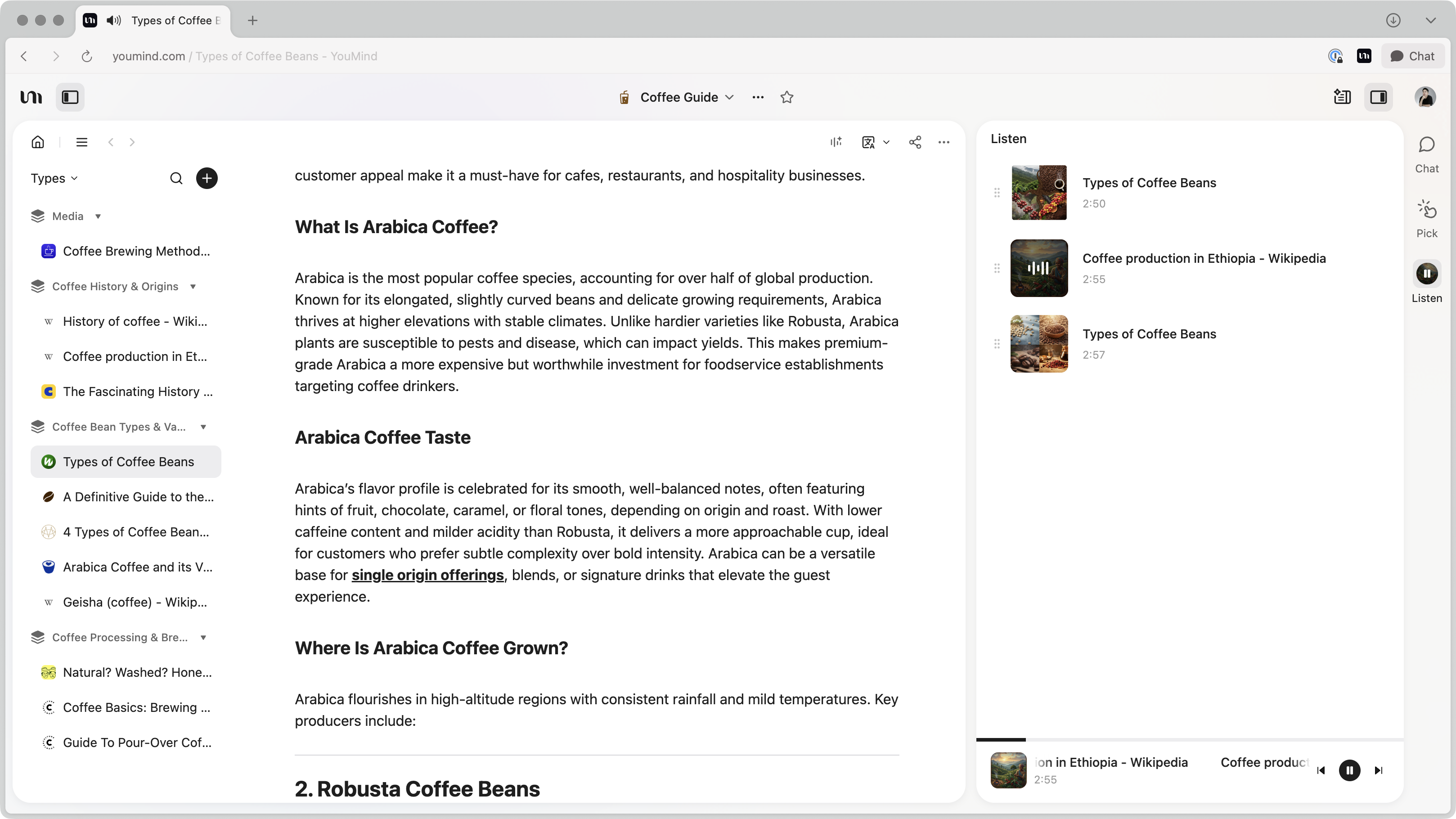Pause audio playback in bottom player

[x=1349, y=770]
